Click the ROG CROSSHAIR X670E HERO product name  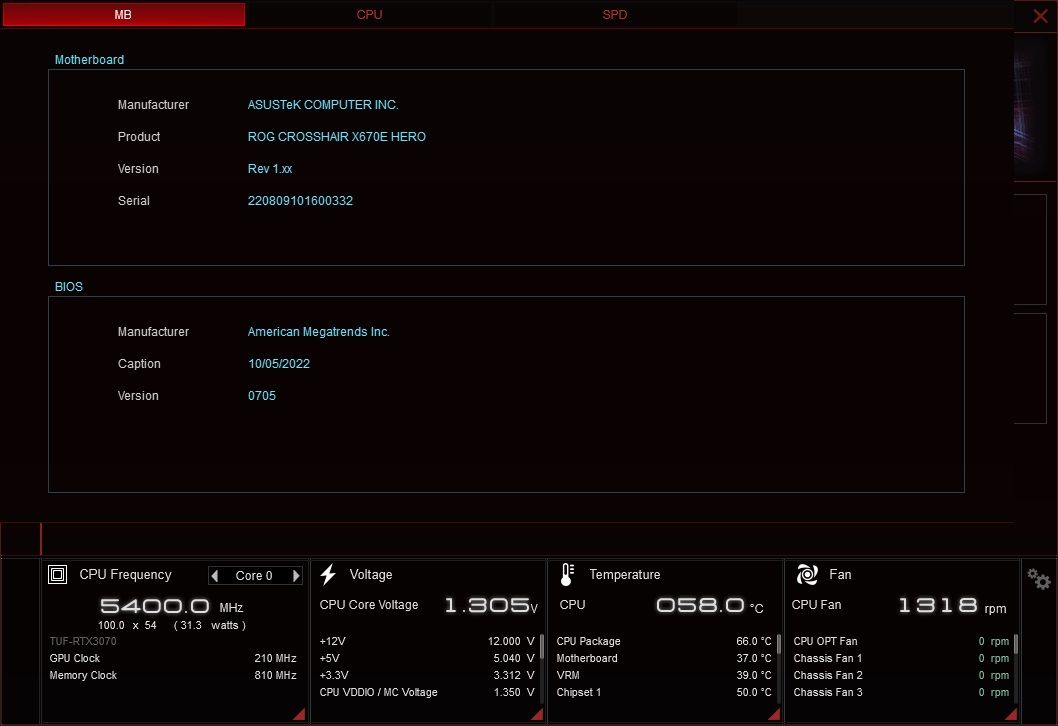click(x=337, y=136)
